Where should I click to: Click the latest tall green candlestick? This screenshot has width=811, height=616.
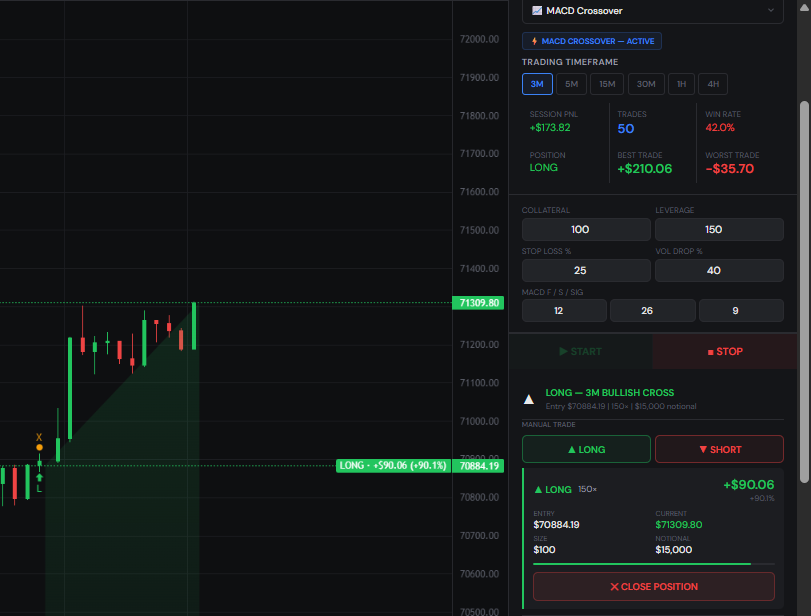(x=194, y=326)
